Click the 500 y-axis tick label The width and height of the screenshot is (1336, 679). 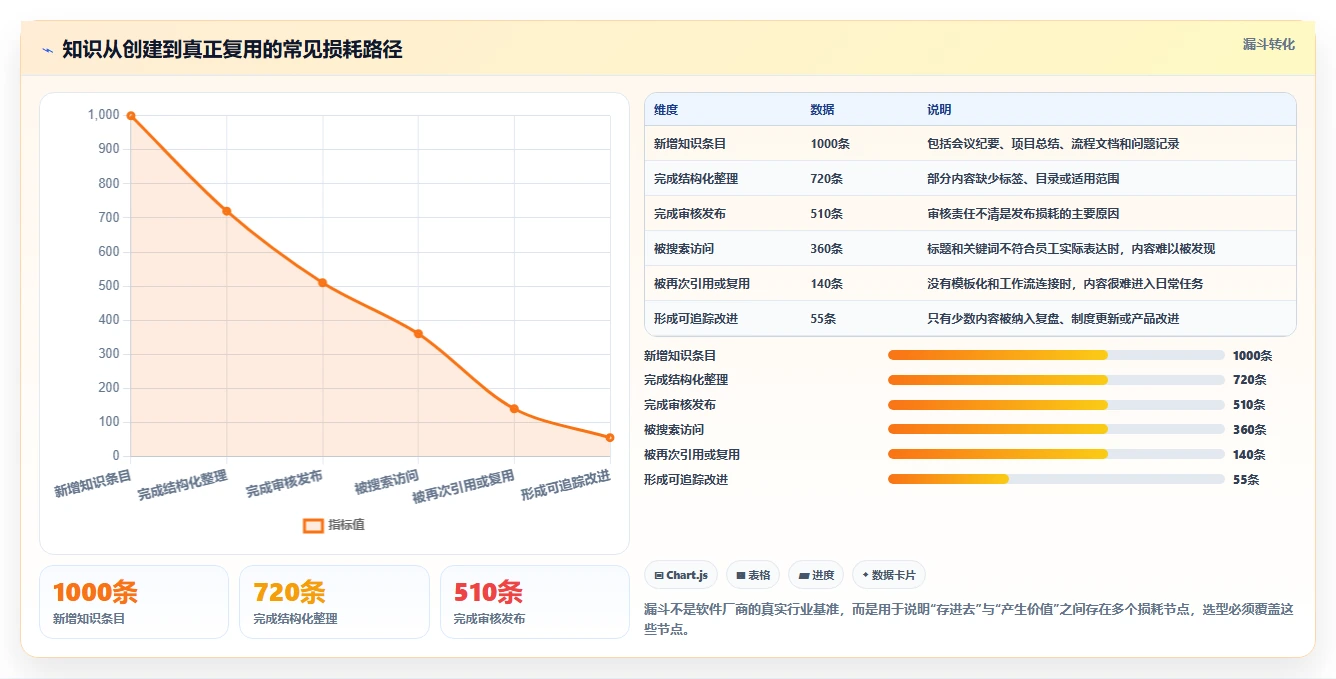[109, 285]
